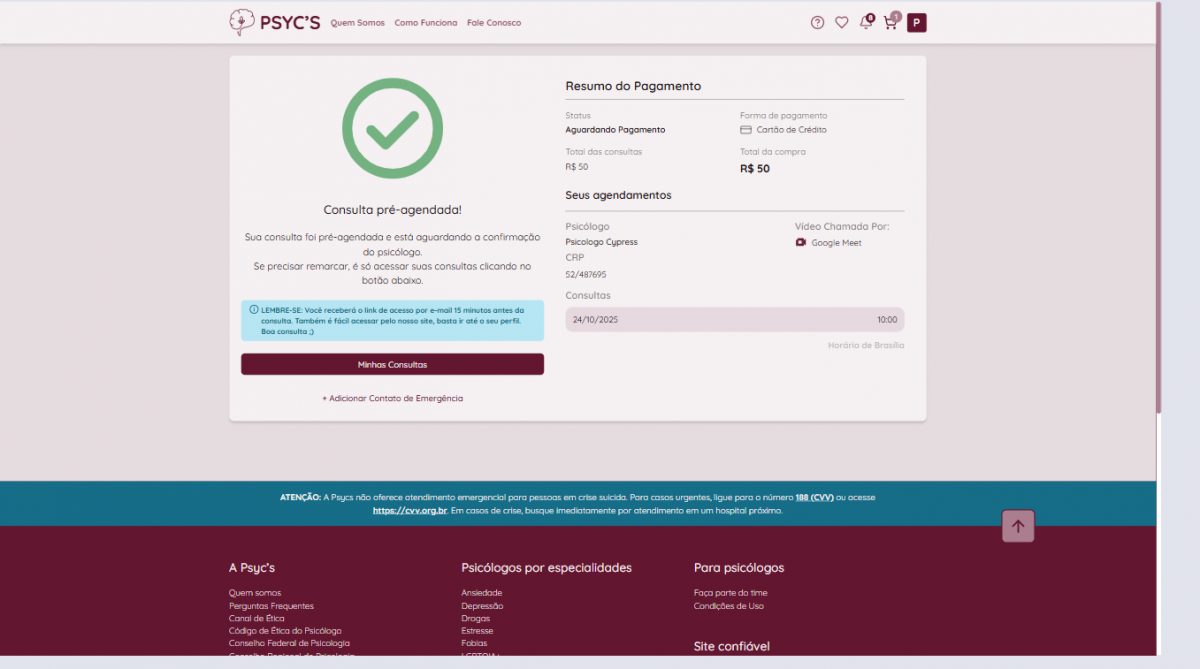
Task: Open Quem Somos in top navigation
Action: 357,23
